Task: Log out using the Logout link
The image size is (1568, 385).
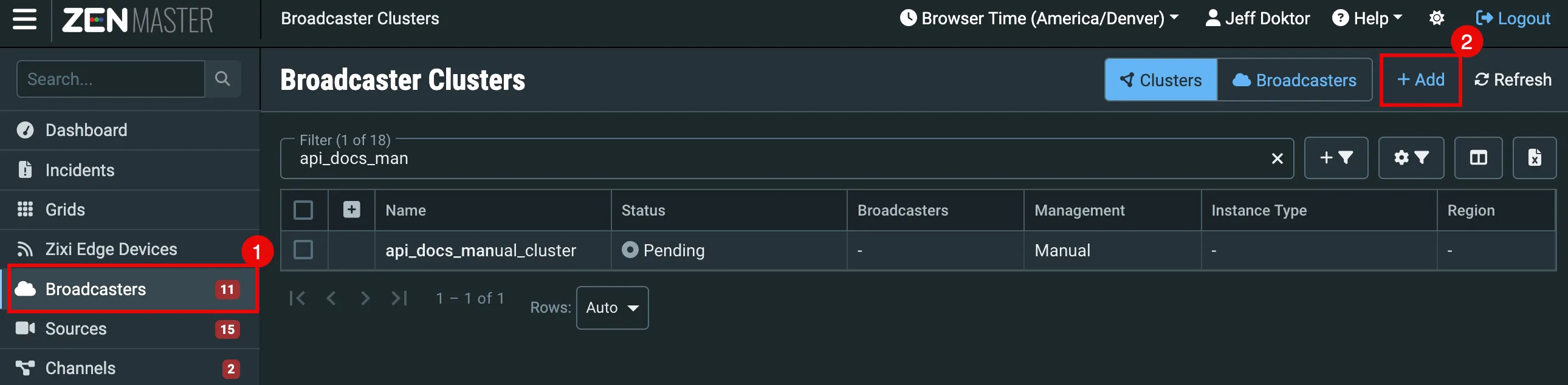Action: click(x=1513, y=18)
